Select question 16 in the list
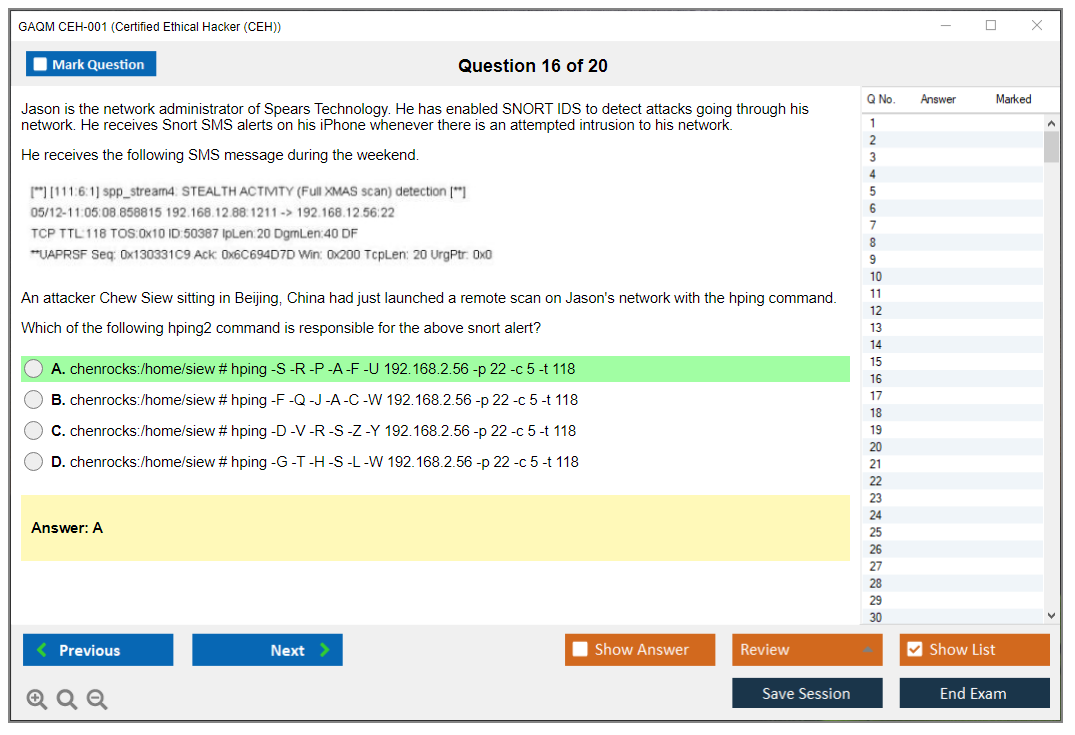Viewport: 1075px width, 735px height. (876, 379)
